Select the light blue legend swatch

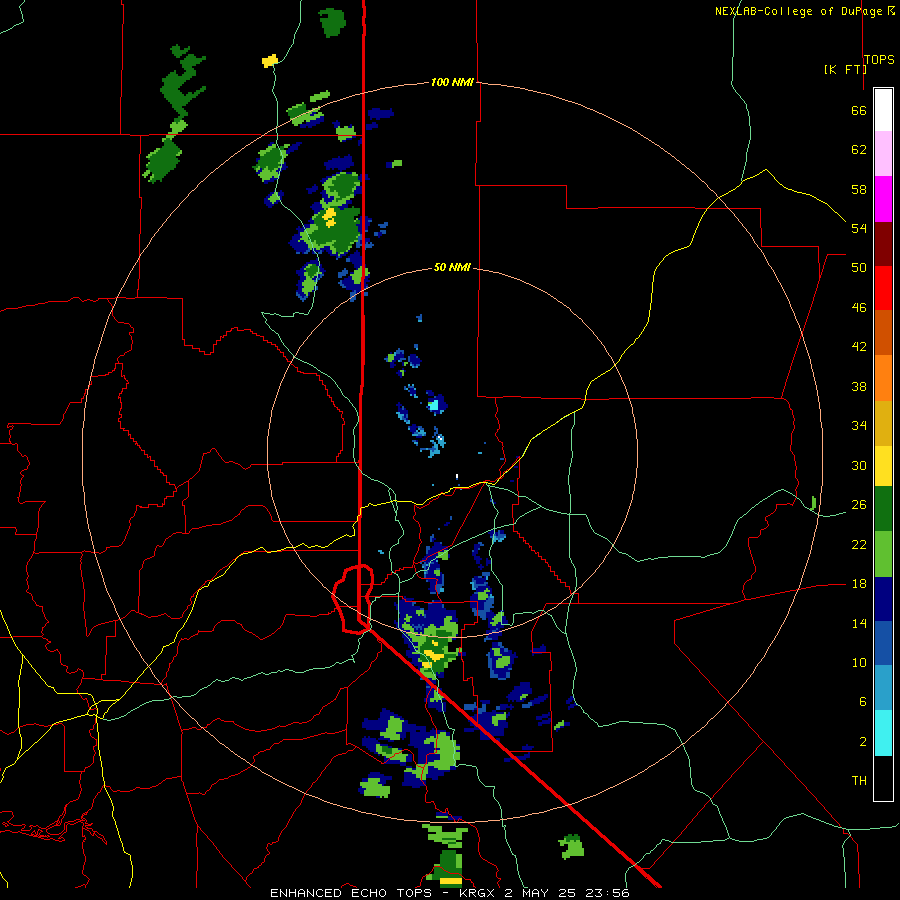click(x=883, y=688)
